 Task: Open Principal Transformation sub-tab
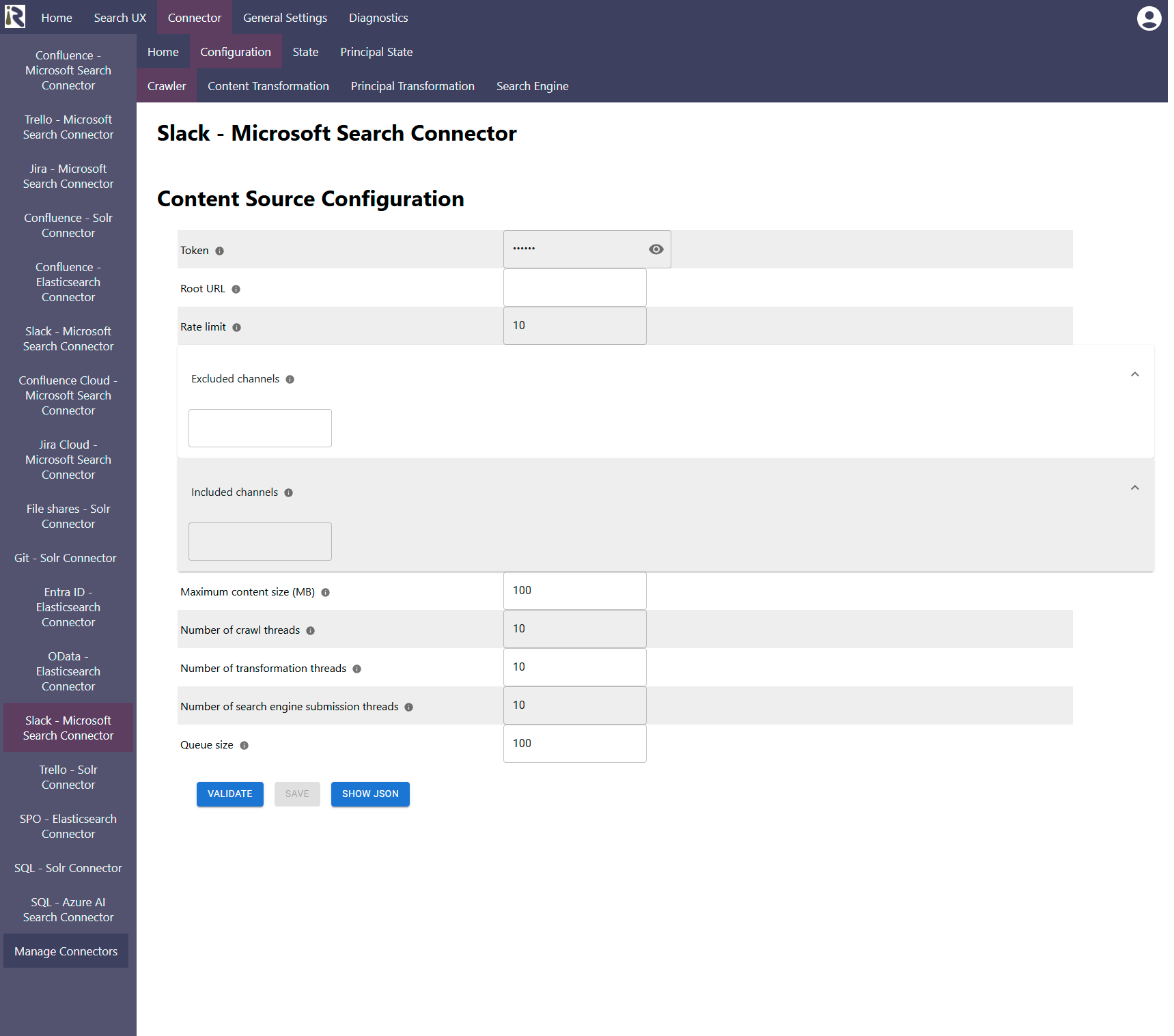click(413, 86)
